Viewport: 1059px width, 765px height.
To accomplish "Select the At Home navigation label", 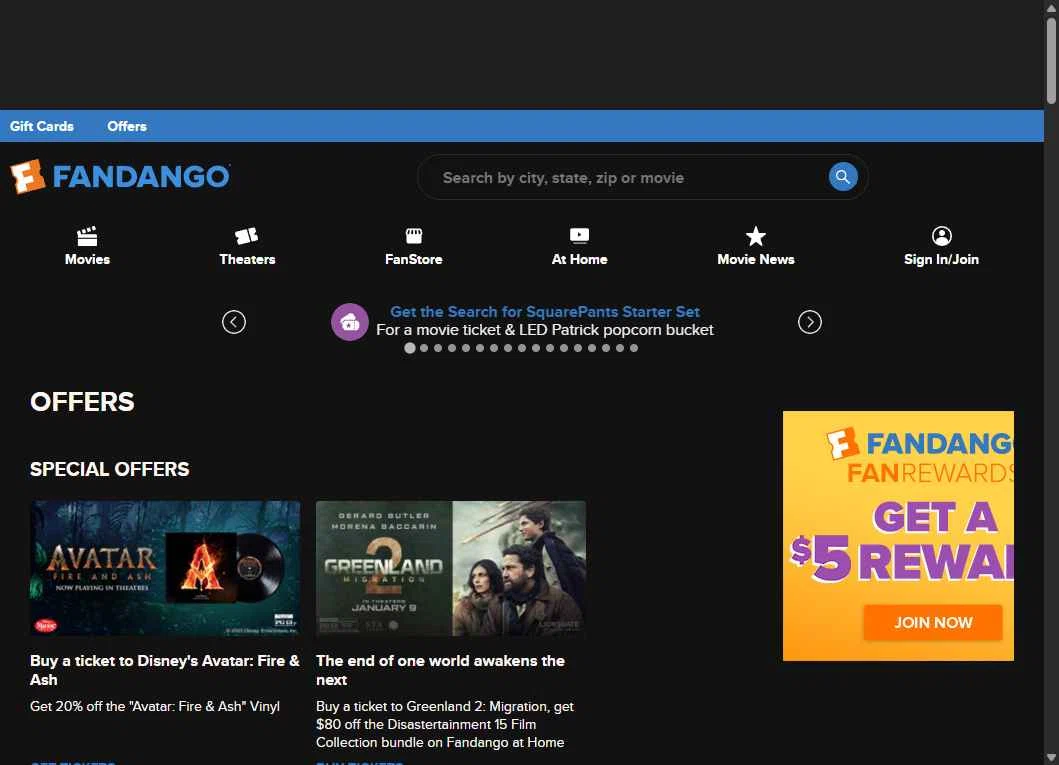I will click(x=579, y=259).
